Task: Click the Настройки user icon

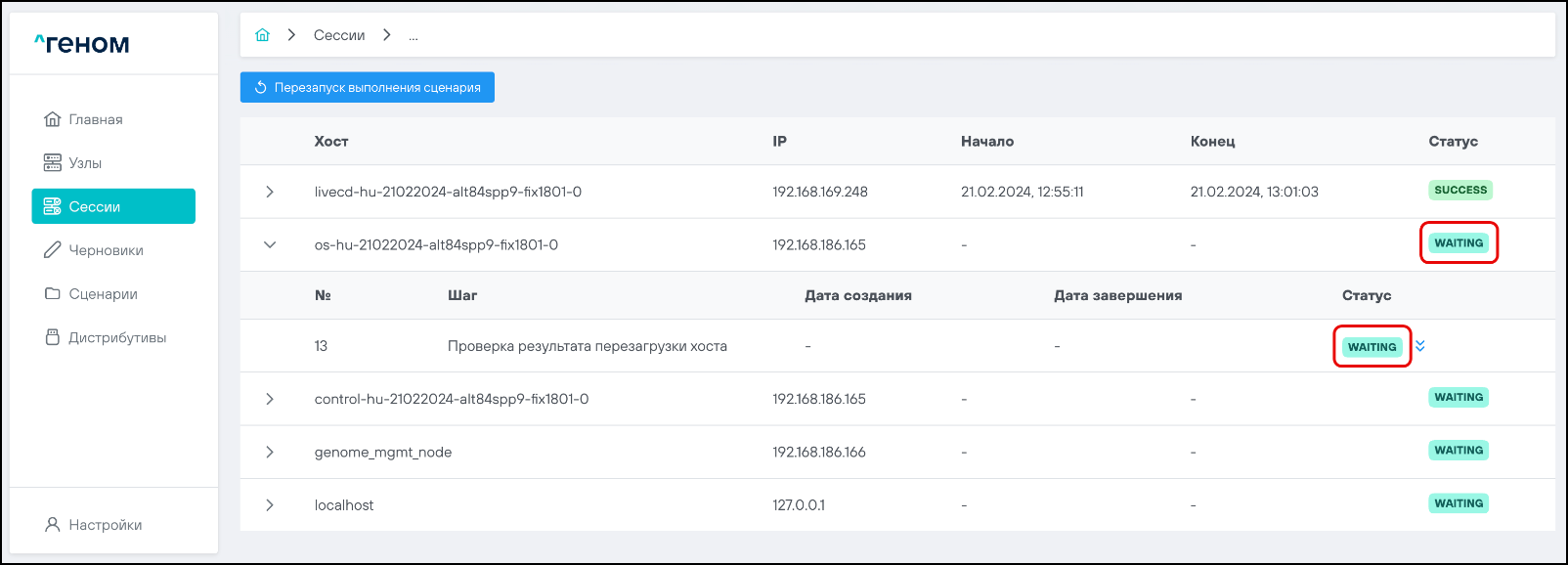Action: 53,525
